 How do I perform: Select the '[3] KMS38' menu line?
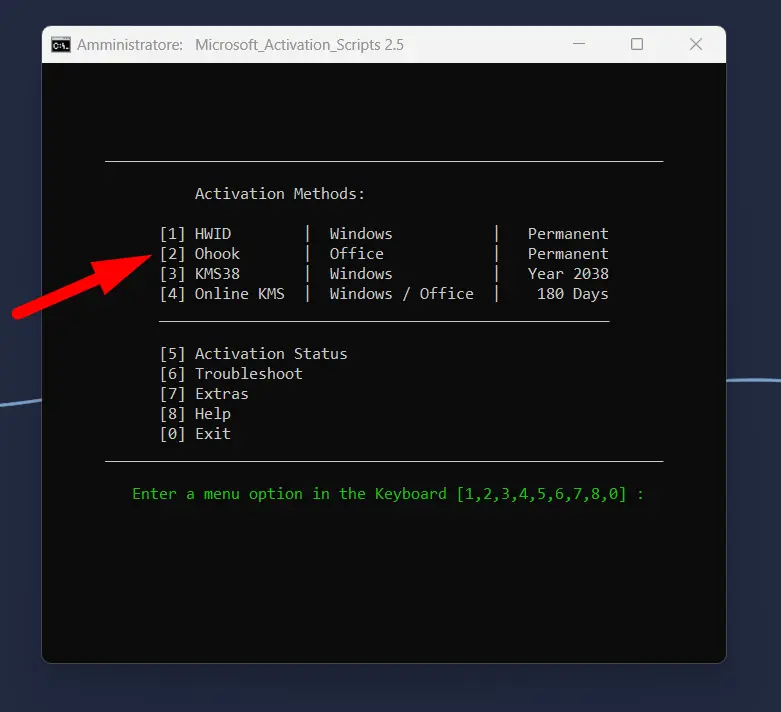[x=200, y=274]
